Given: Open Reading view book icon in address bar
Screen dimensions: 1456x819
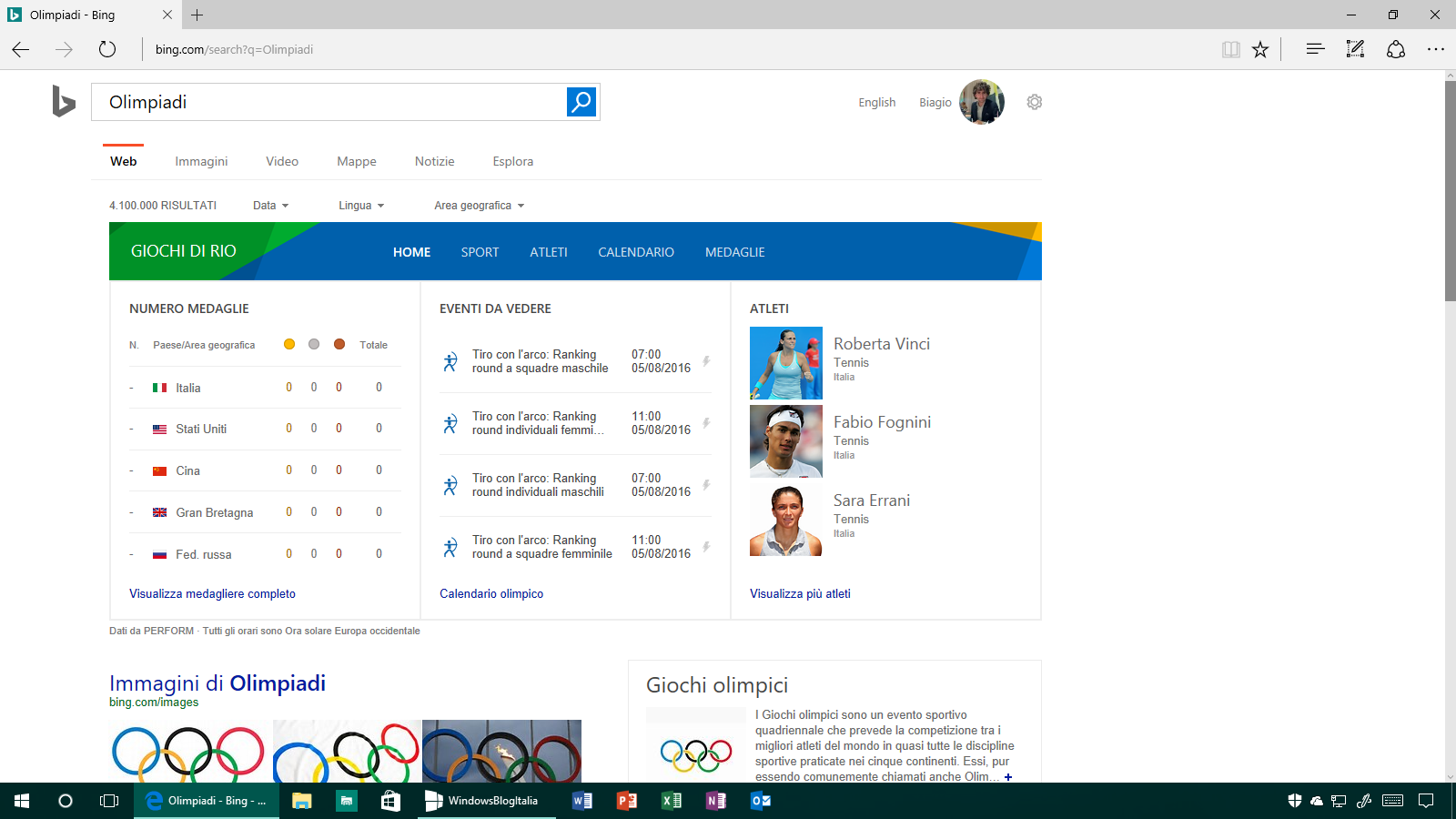Looking at the screenshot, I should 1230,49.
